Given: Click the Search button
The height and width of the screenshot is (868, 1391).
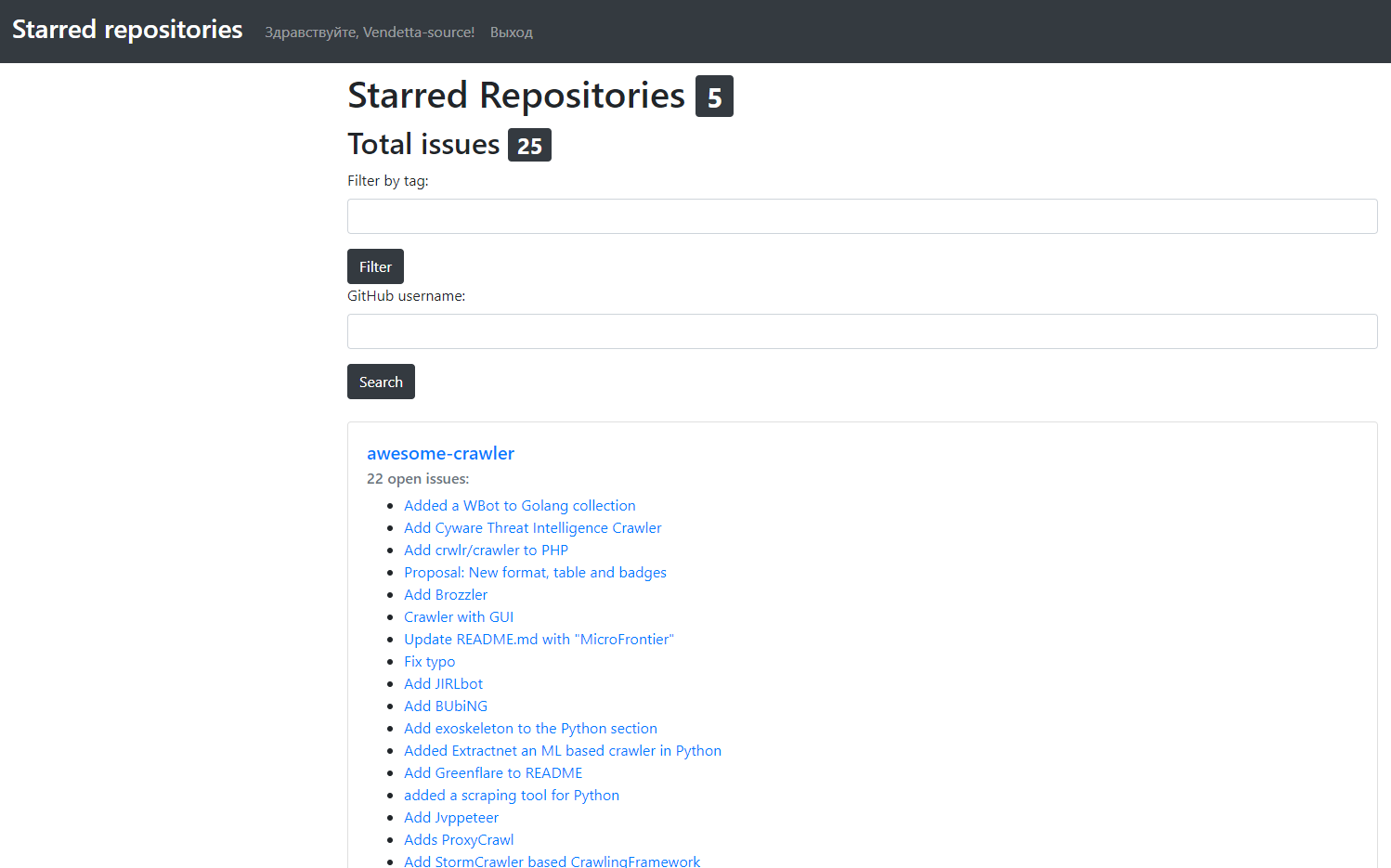Looking at the screenshot, I should (381, 382).
